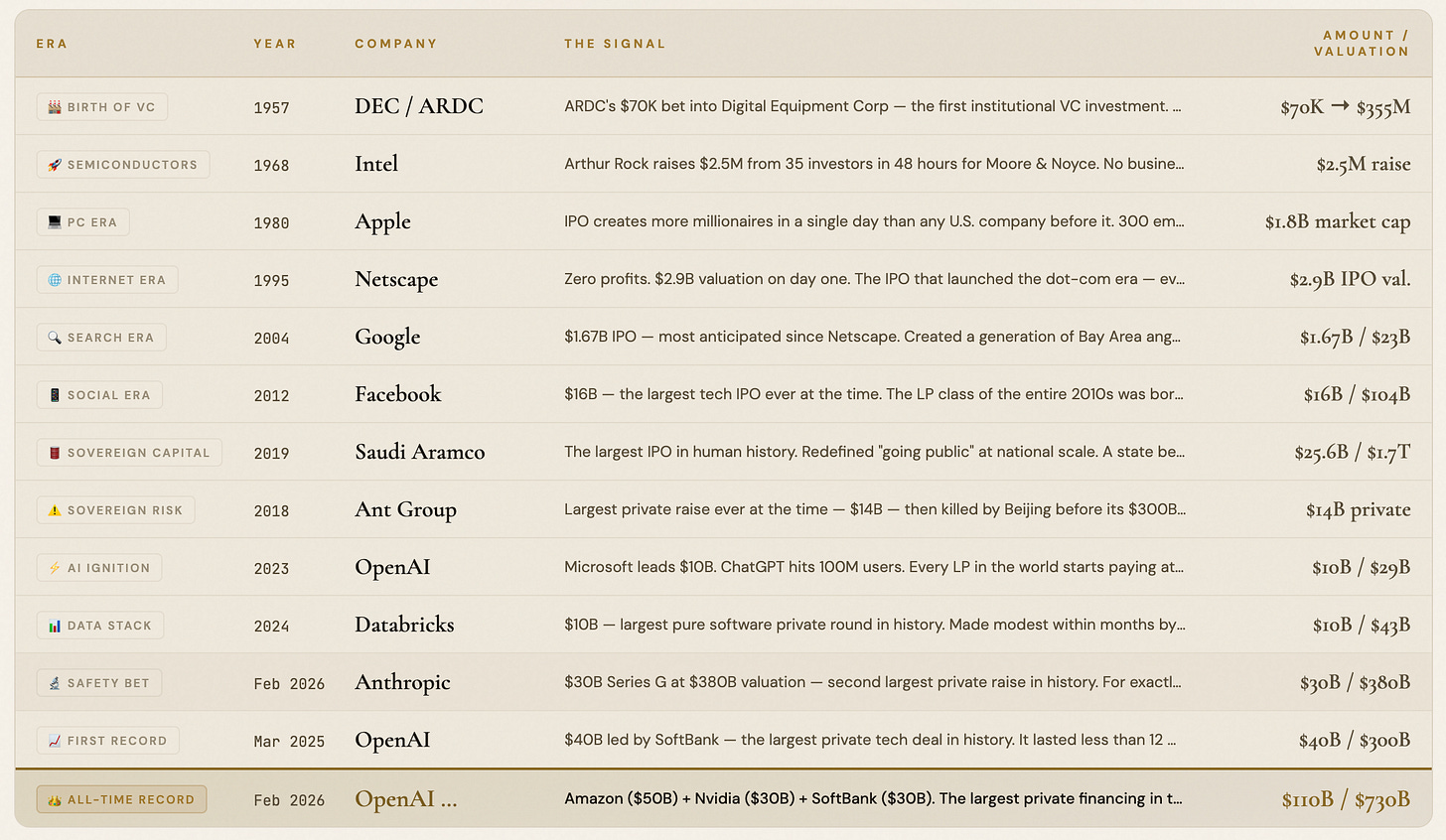1446x840 pixels.
Task: Select the DEC / ARDC company name
Action: point(419,106)
